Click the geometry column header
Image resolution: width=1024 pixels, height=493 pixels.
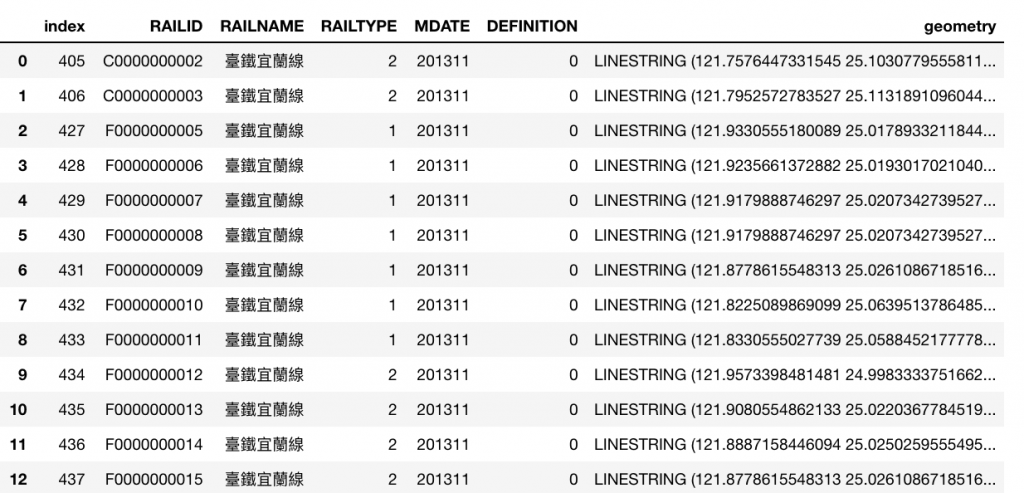[960, 27]
